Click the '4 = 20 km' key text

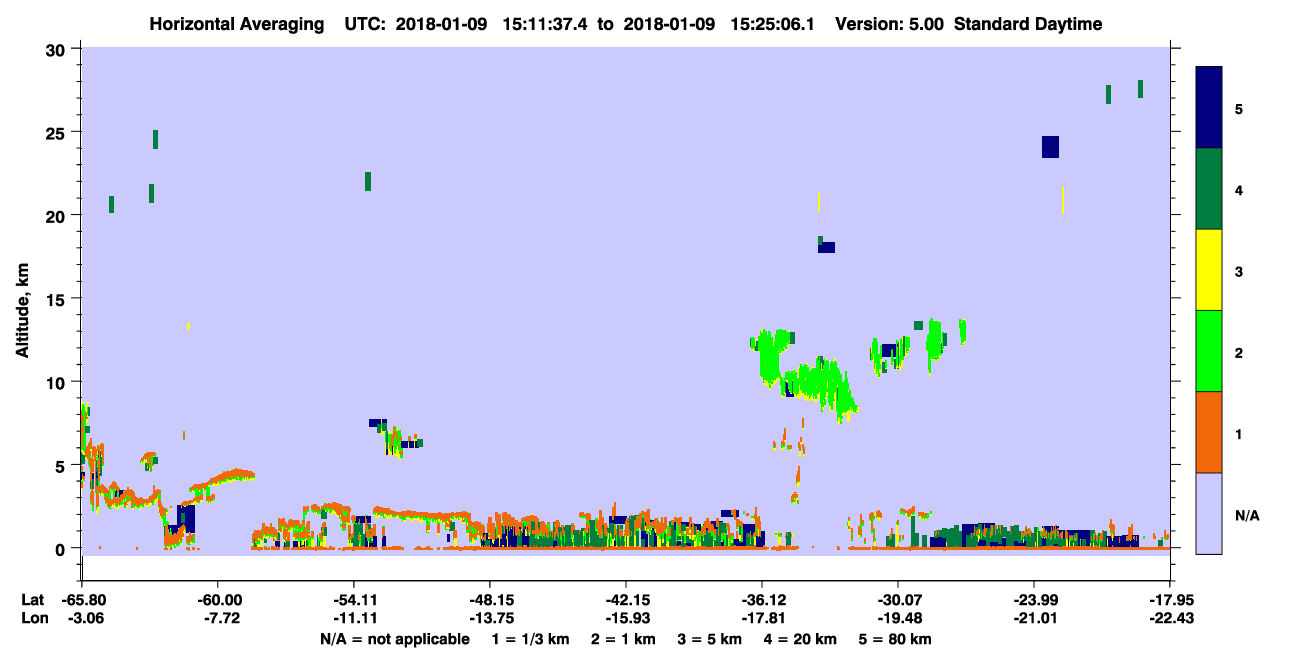[x=800, y=639]
